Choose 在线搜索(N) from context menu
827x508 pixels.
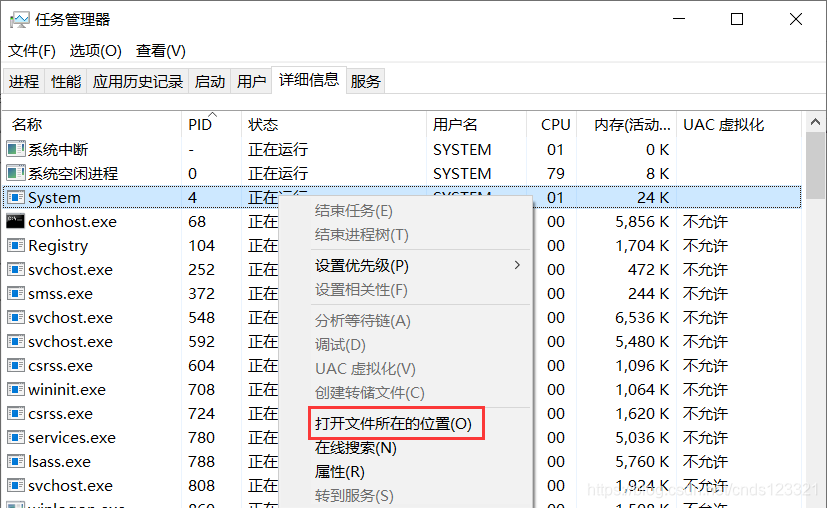355,447
